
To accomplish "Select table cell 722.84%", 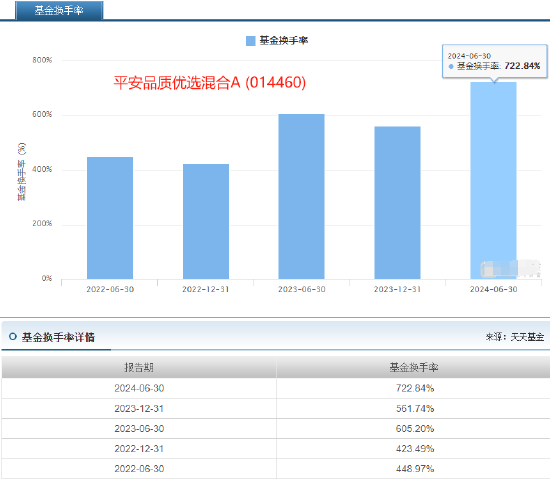I will coord(415,388).
